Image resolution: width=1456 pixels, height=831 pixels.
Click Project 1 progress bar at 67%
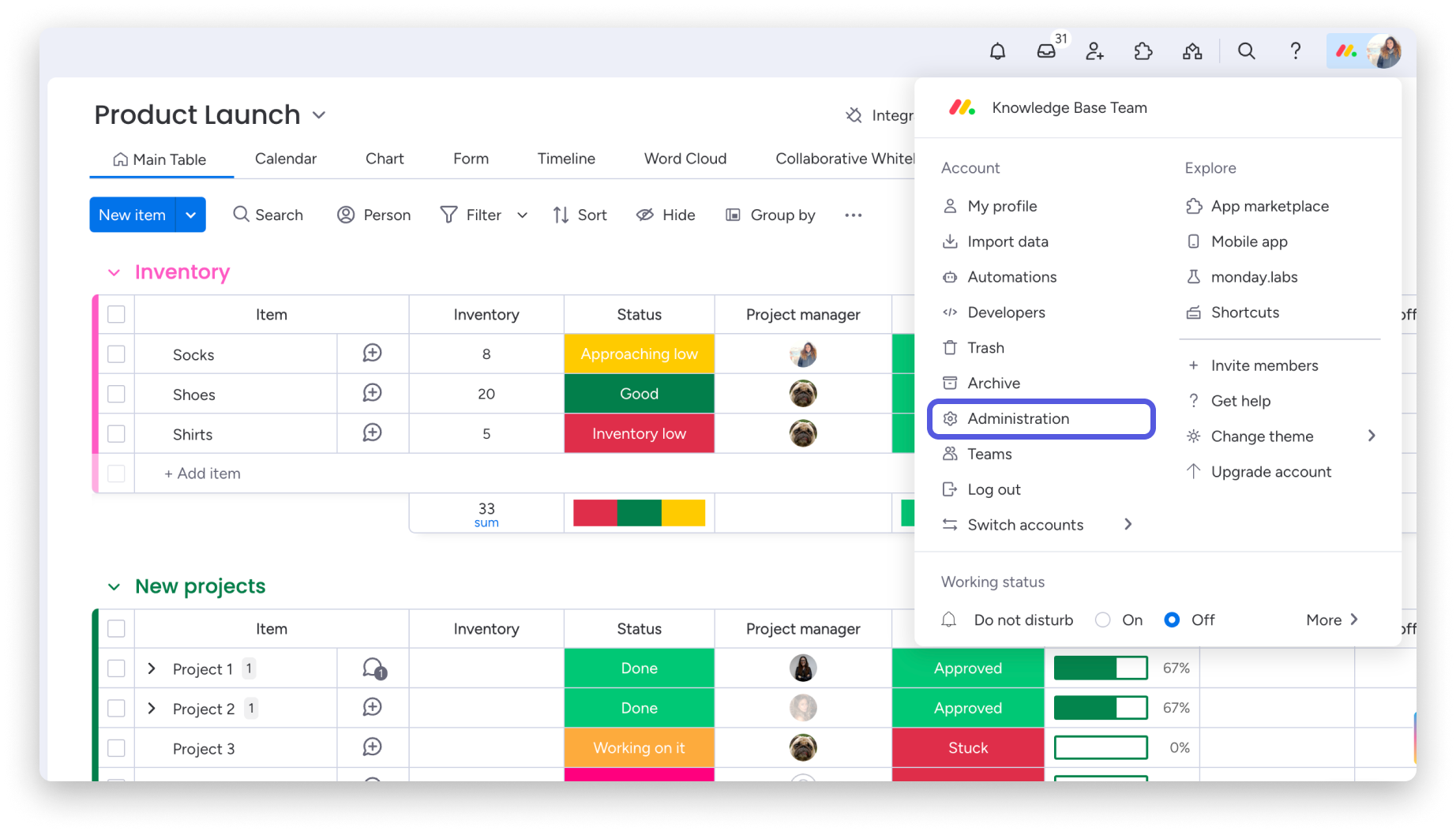coord(1101,668)
